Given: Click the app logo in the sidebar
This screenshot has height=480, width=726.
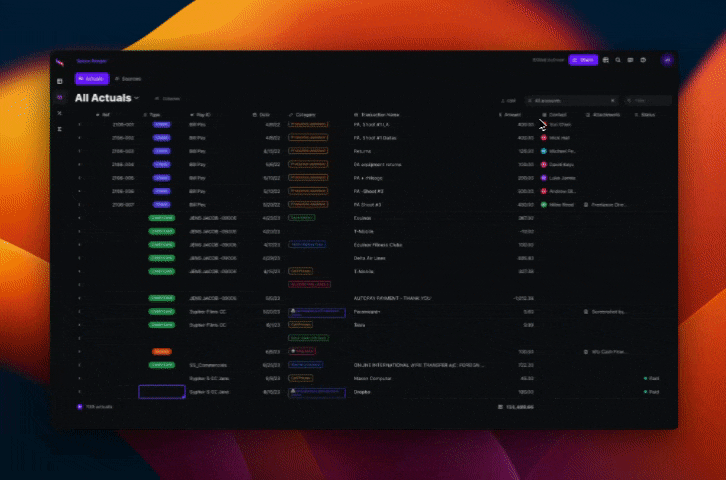Looking at the screenshot, I should 60,61.
